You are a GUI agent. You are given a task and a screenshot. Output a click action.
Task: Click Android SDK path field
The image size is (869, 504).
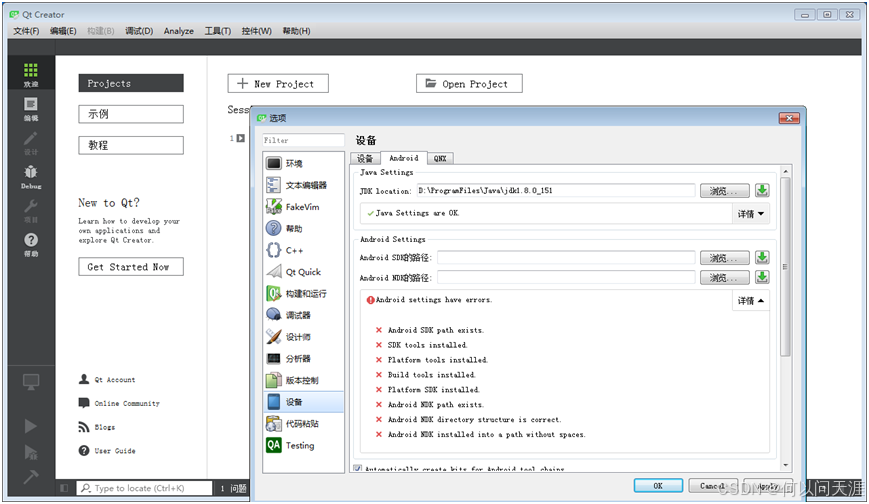coord(566,258)
